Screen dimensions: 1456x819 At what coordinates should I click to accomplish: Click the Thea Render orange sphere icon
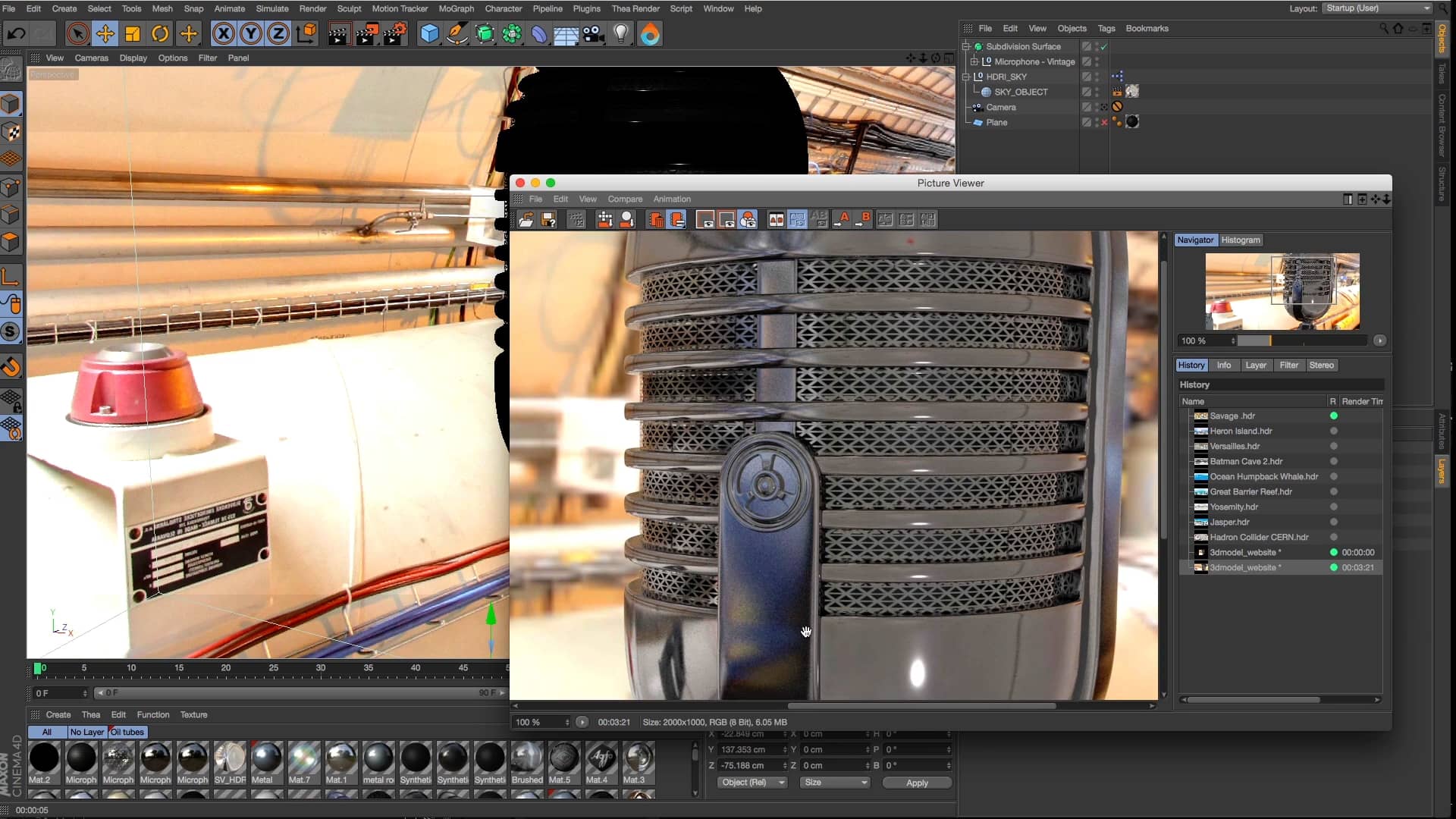[650, 33]
